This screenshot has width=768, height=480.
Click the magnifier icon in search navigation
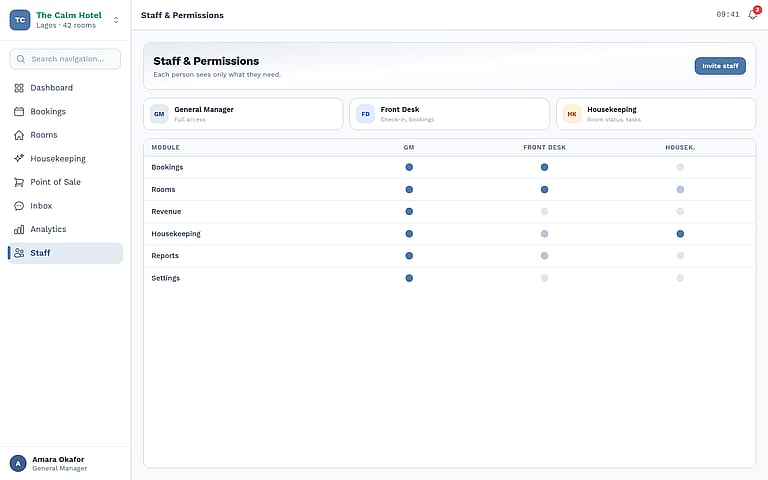click(21, 59)
